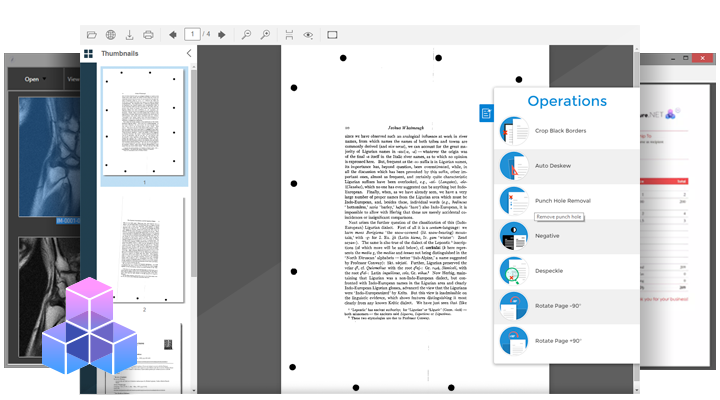
Task: Go to the previous page arrow
Action: click(173, 35)
